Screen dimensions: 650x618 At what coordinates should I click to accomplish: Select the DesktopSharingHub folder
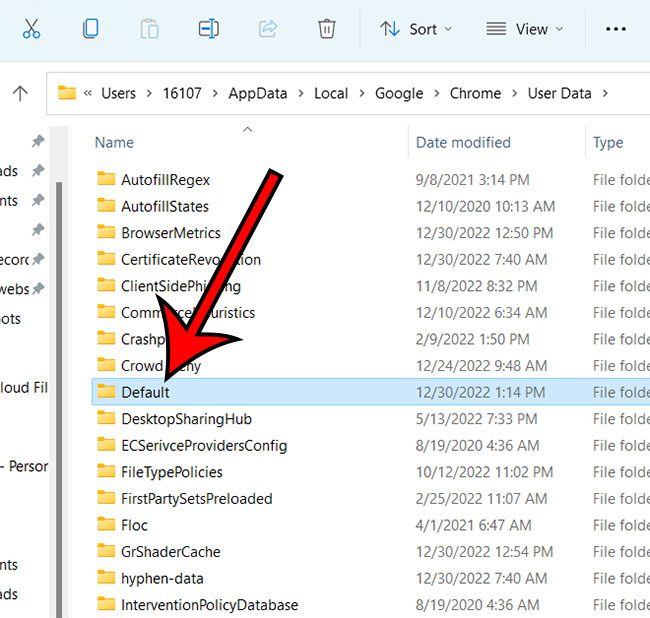(x=186, y=419)
